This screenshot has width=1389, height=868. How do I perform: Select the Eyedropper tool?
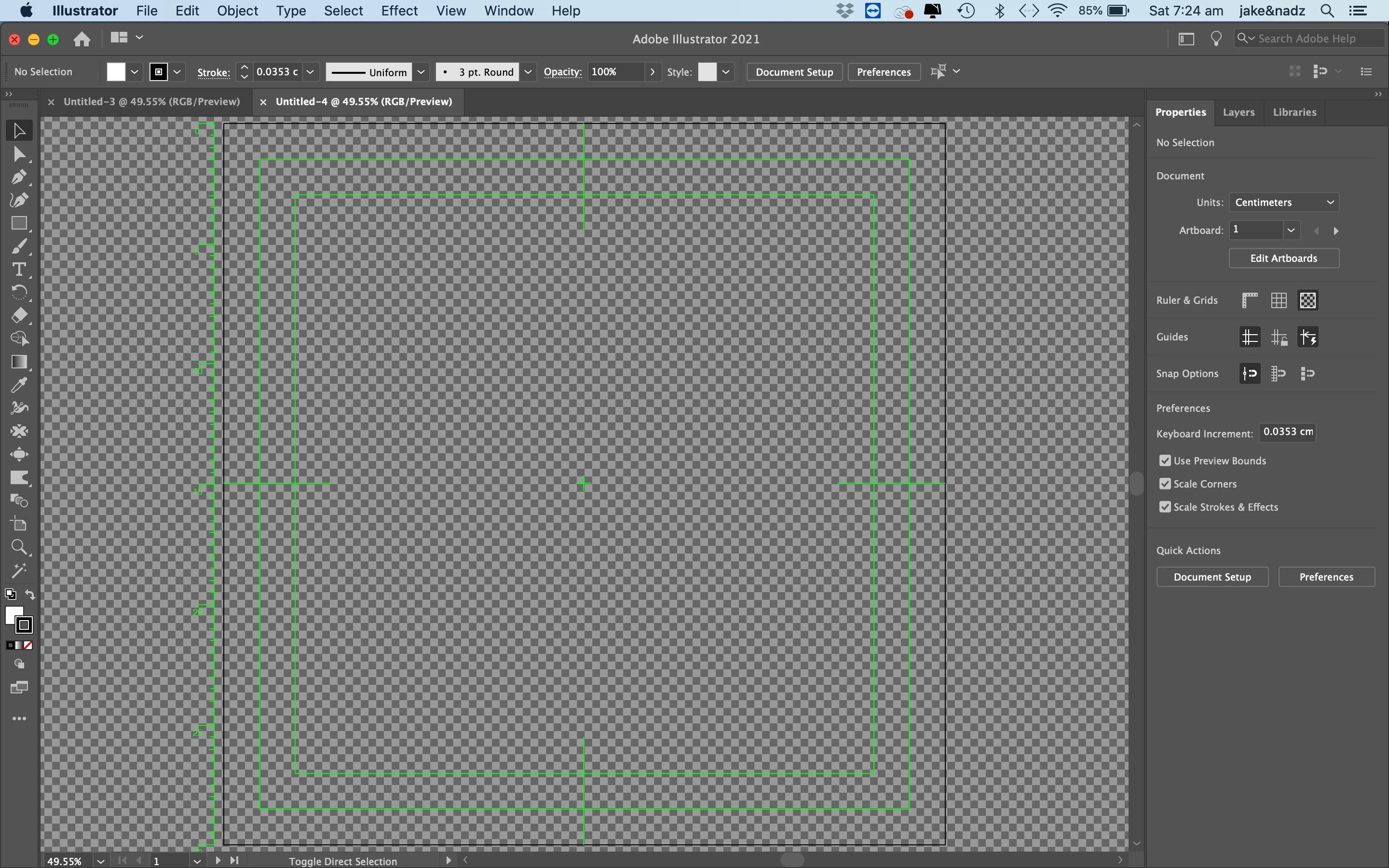tap(18, 385)
